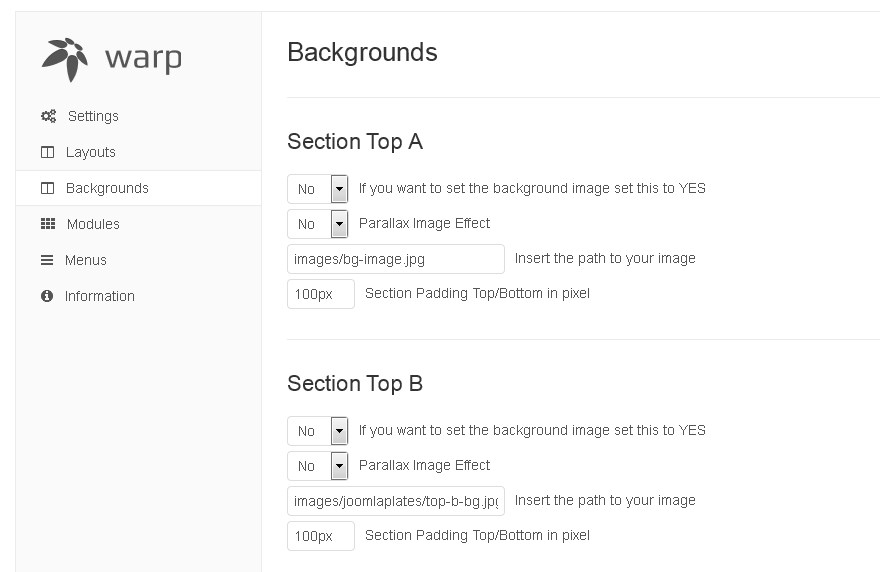This screenshot has height=572, width=880.
Task: Open Section Top A background image dropdown
Action: point(318,189)
